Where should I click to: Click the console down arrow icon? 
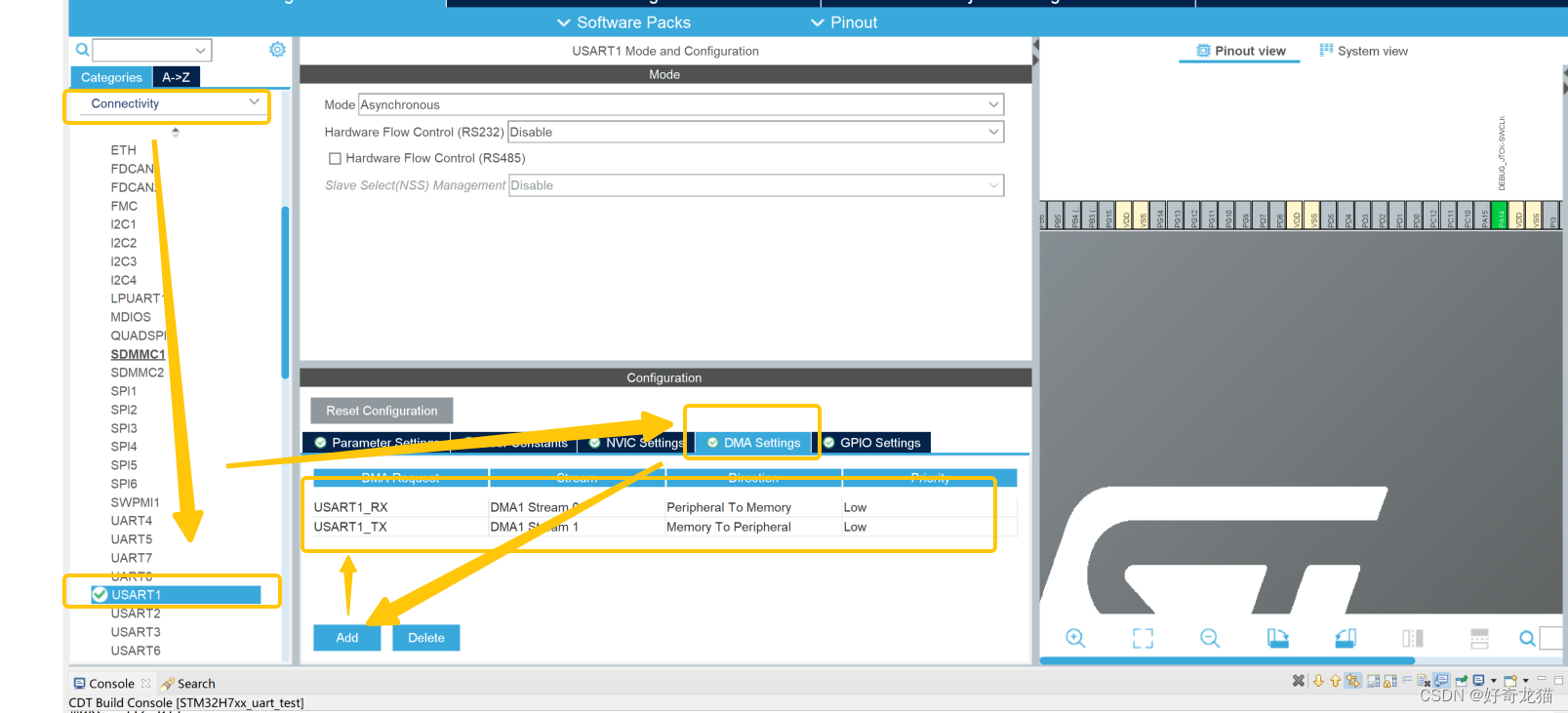tap(1318, 681)
